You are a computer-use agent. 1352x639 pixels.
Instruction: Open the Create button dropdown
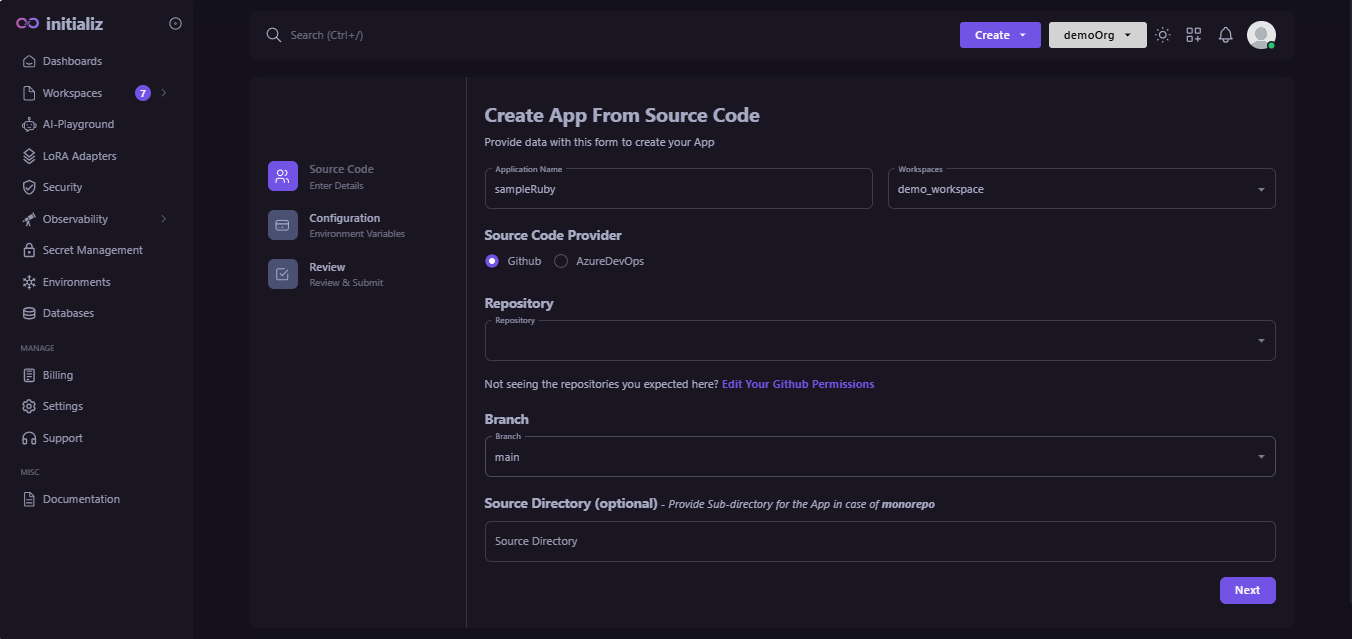click(1000, 35)
